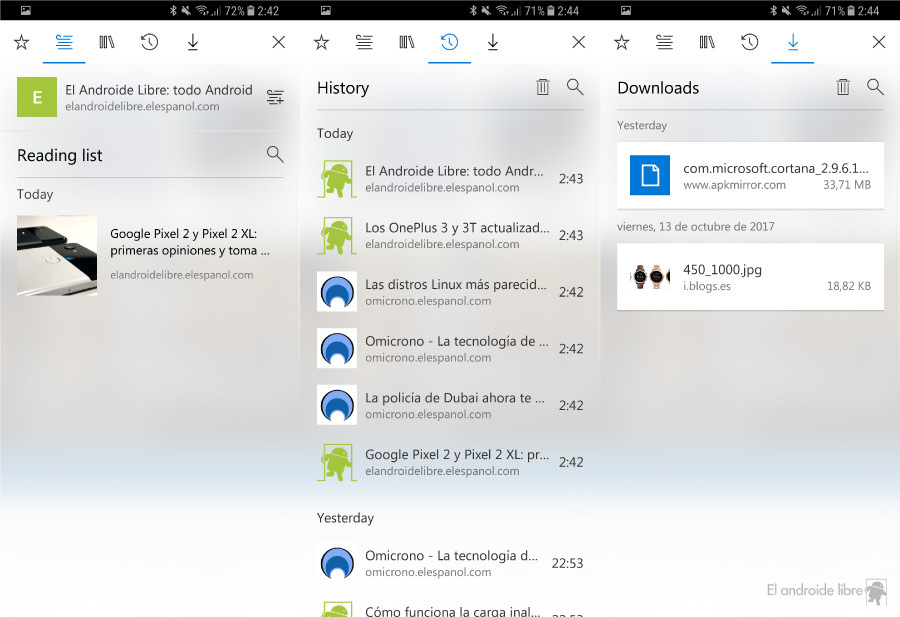The height and width of the screenshot is (617, 900).
Task: Open Books icon in Reading list screen
Action: (107, 42)
